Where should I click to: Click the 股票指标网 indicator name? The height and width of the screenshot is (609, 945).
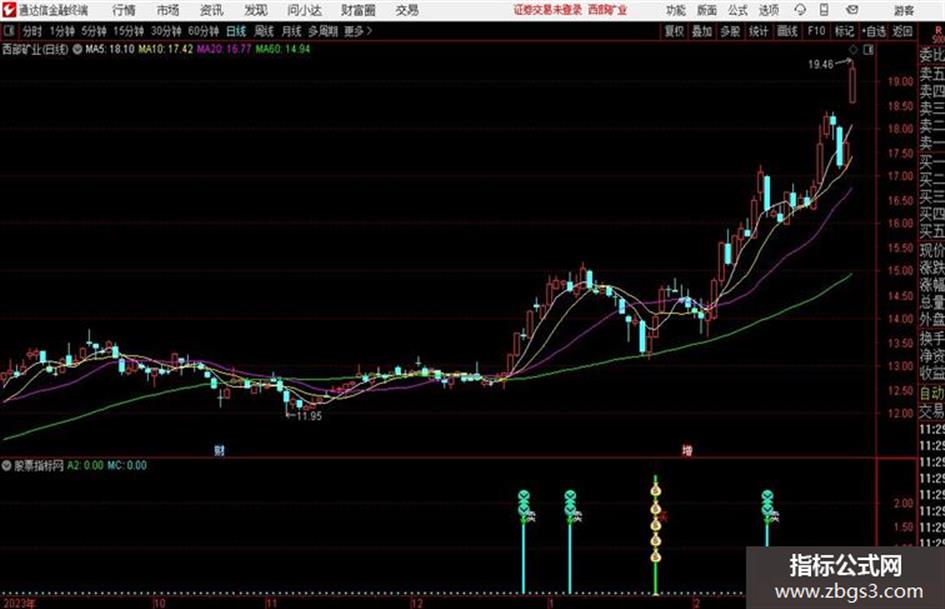[39, 465]
